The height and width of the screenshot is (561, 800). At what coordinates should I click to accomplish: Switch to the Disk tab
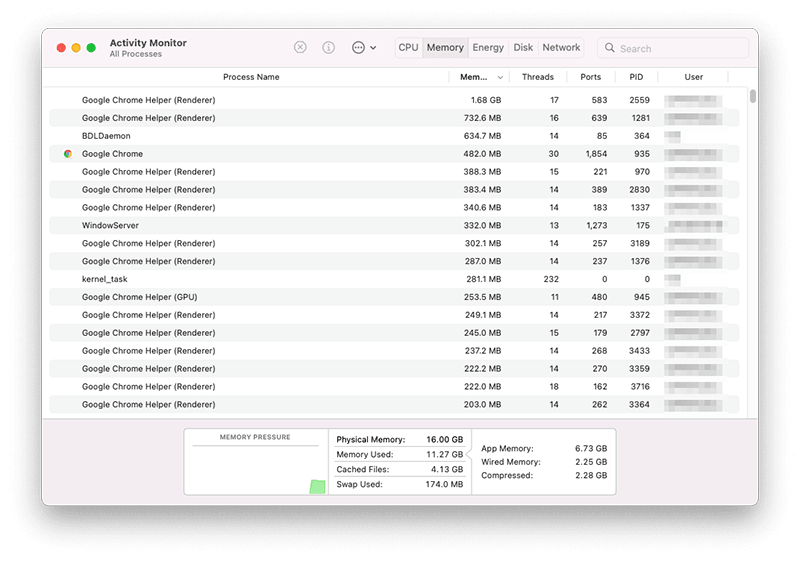(523, 47)
